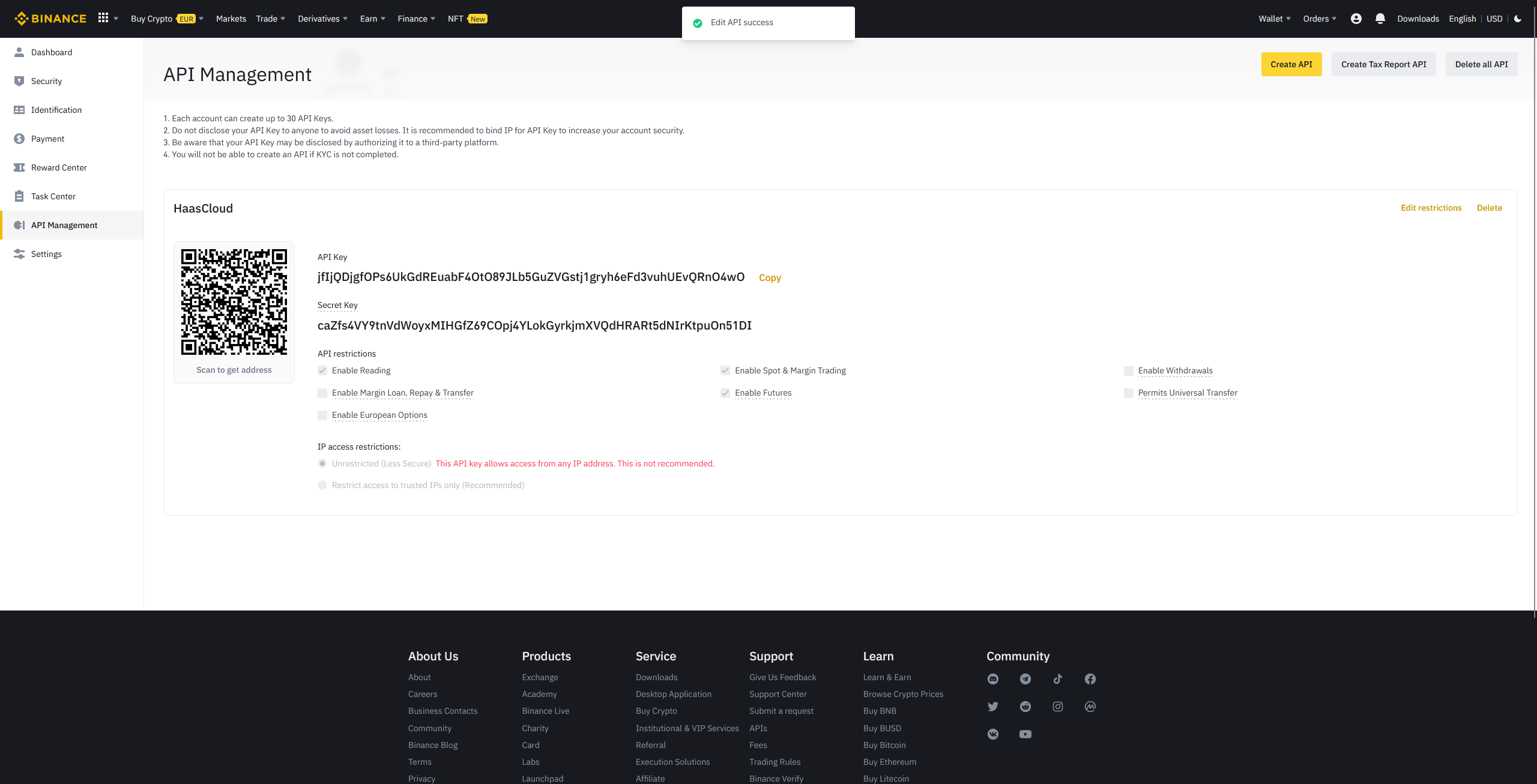1537x784 pixels.
Task: Select Markets in the top menu
Action: point(231,19)
